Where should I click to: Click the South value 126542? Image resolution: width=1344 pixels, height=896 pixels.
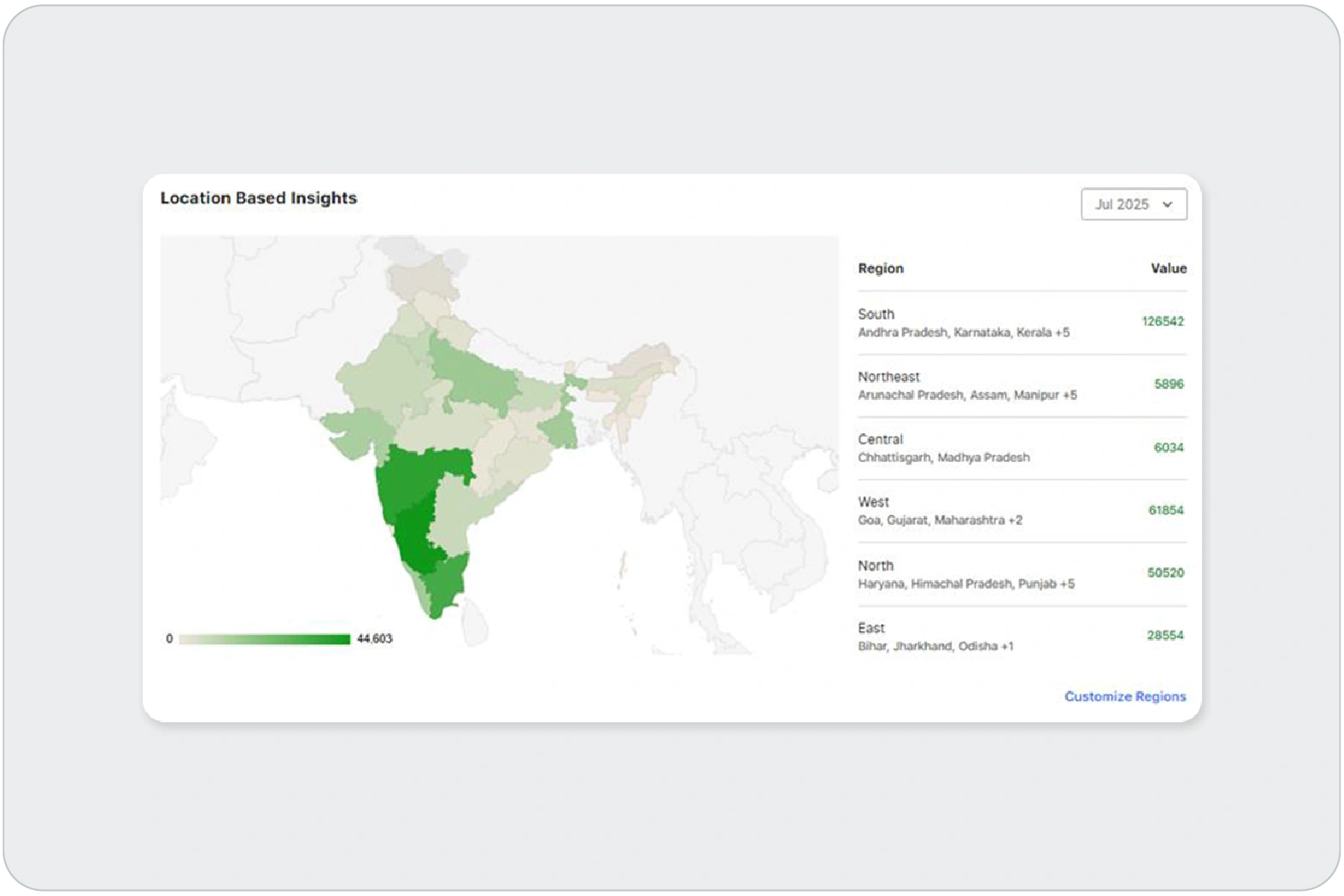1163,322
